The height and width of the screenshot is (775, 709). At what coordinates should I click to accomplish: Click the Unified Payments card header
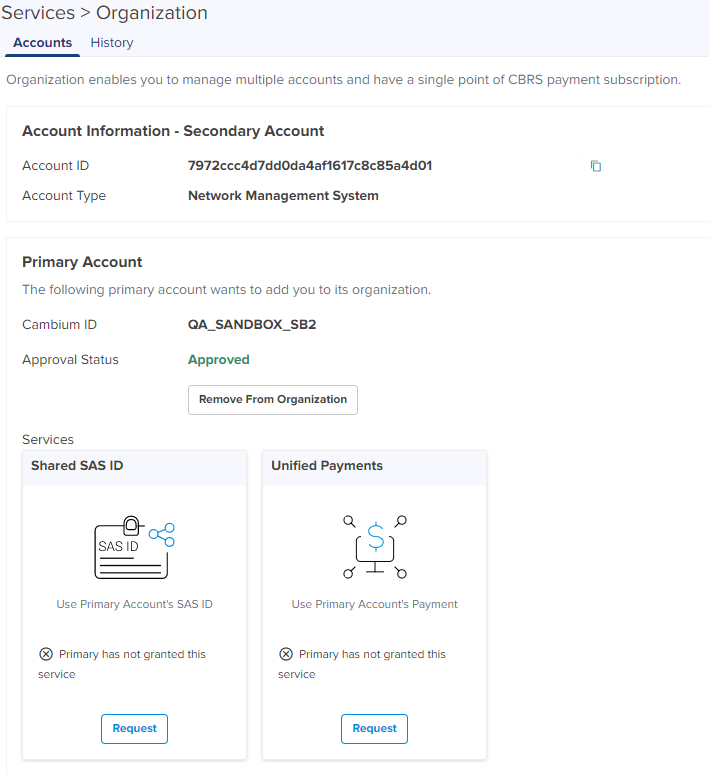[x=327, y=466]
